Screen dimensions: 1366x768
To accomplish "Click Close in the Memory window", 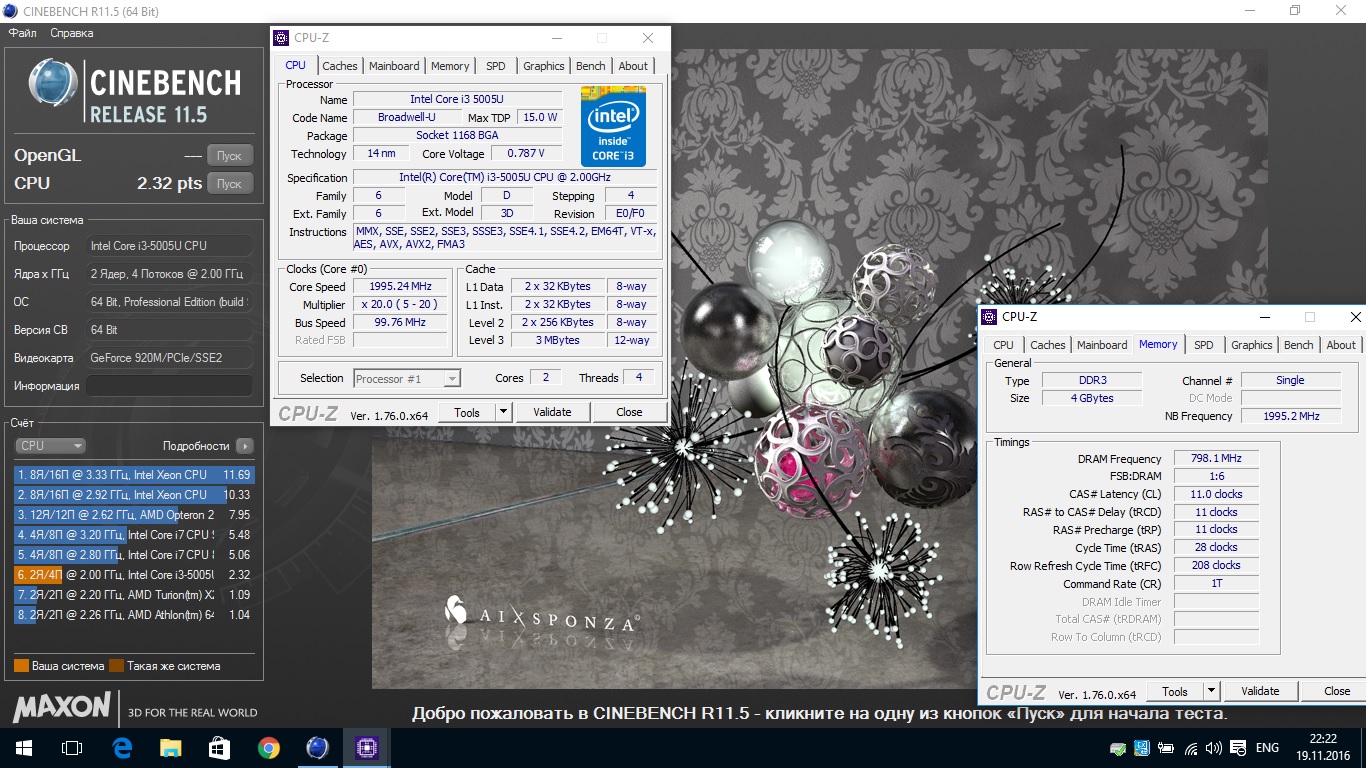I will [1337, 691].
